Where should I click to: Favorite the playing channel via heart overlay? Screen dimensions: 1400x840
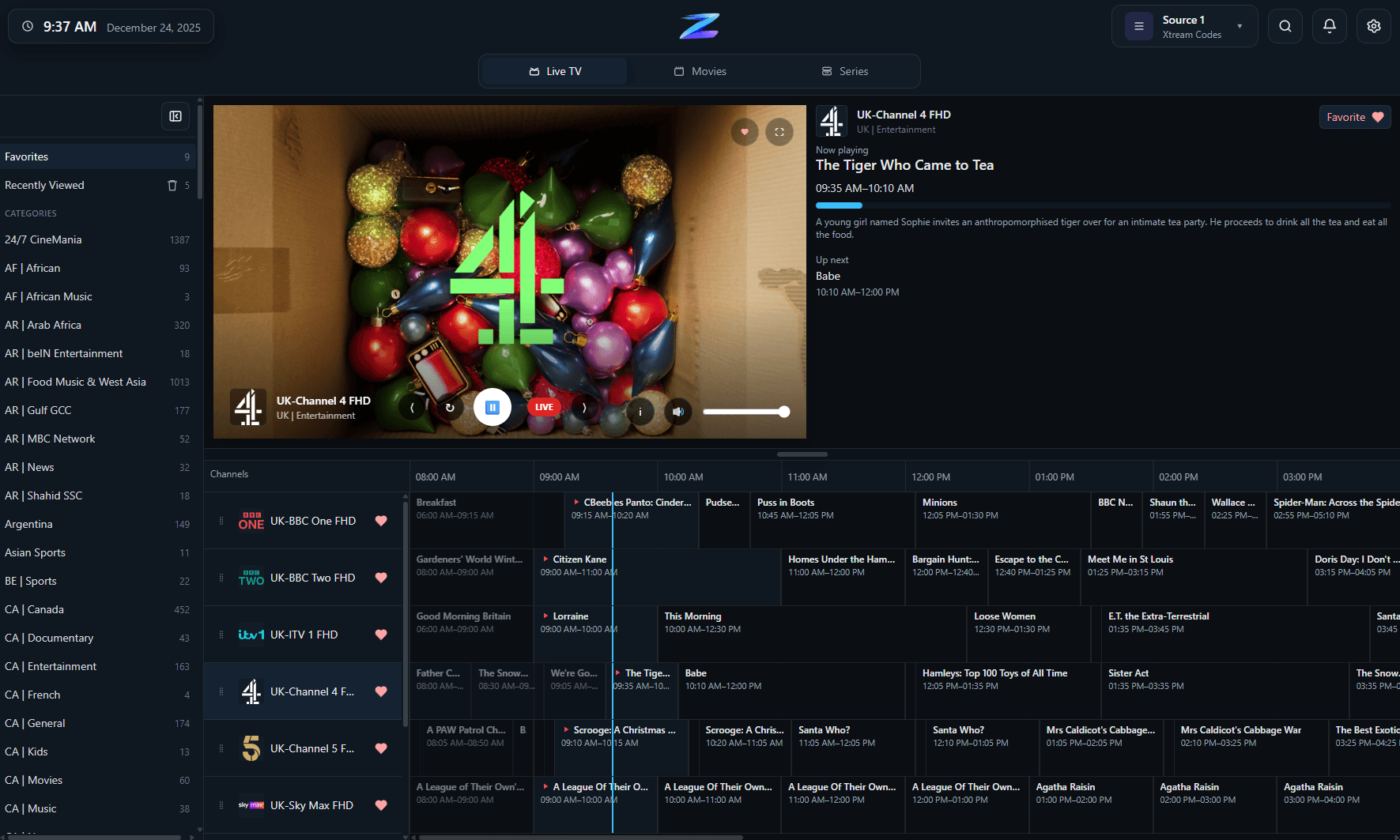click(x=744, y=131)
